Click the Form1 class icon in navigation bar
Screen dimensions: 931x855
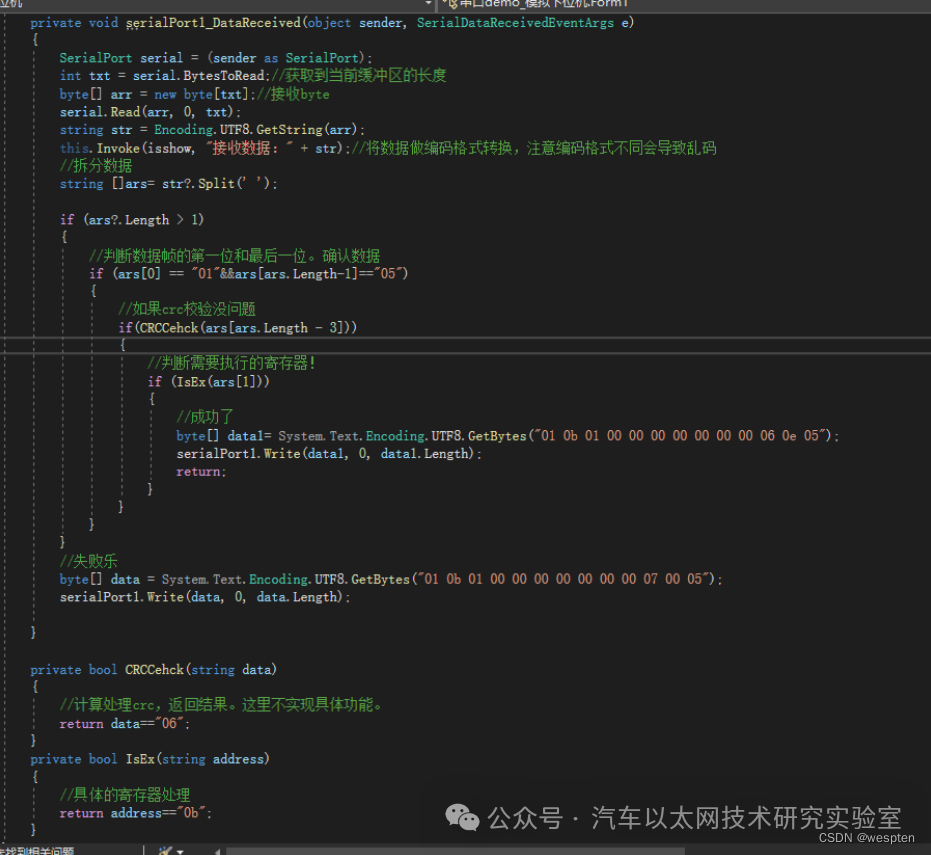(451, 4)
